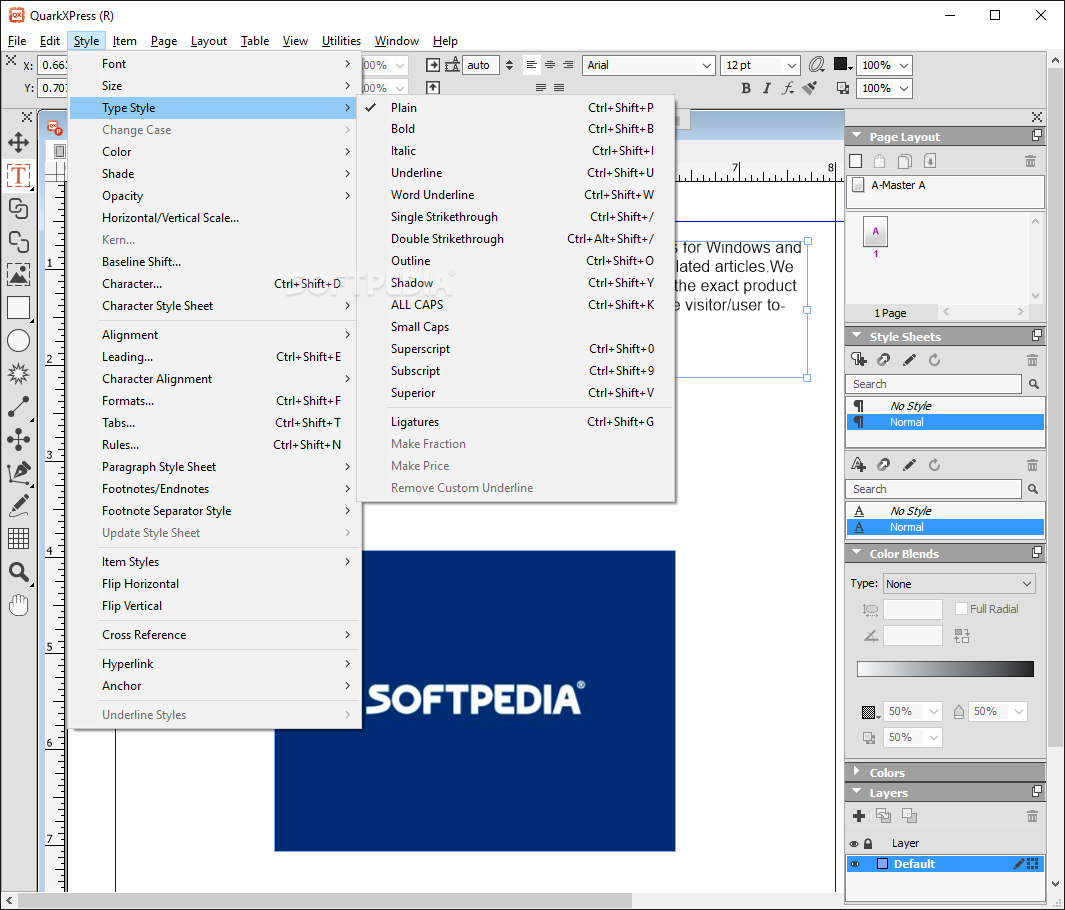Select the Starburst tool
Image resolution: width=1065 pixels, height=910 pixels.
(x=18, y=374)
